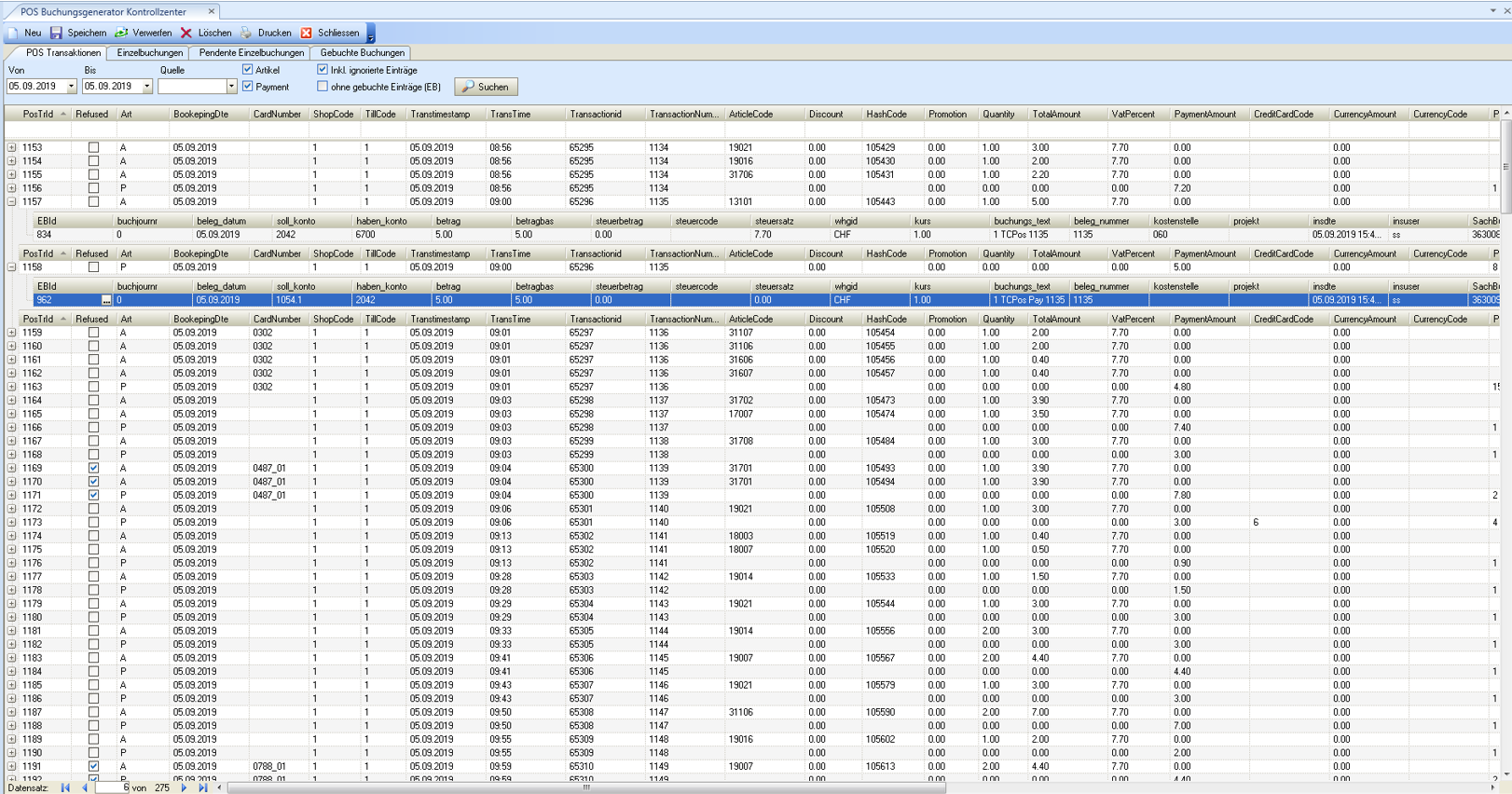Enable 'ohne gebuchte Einträge (EB)' checkbox
1512x794 pixels.
coord(323,87)
